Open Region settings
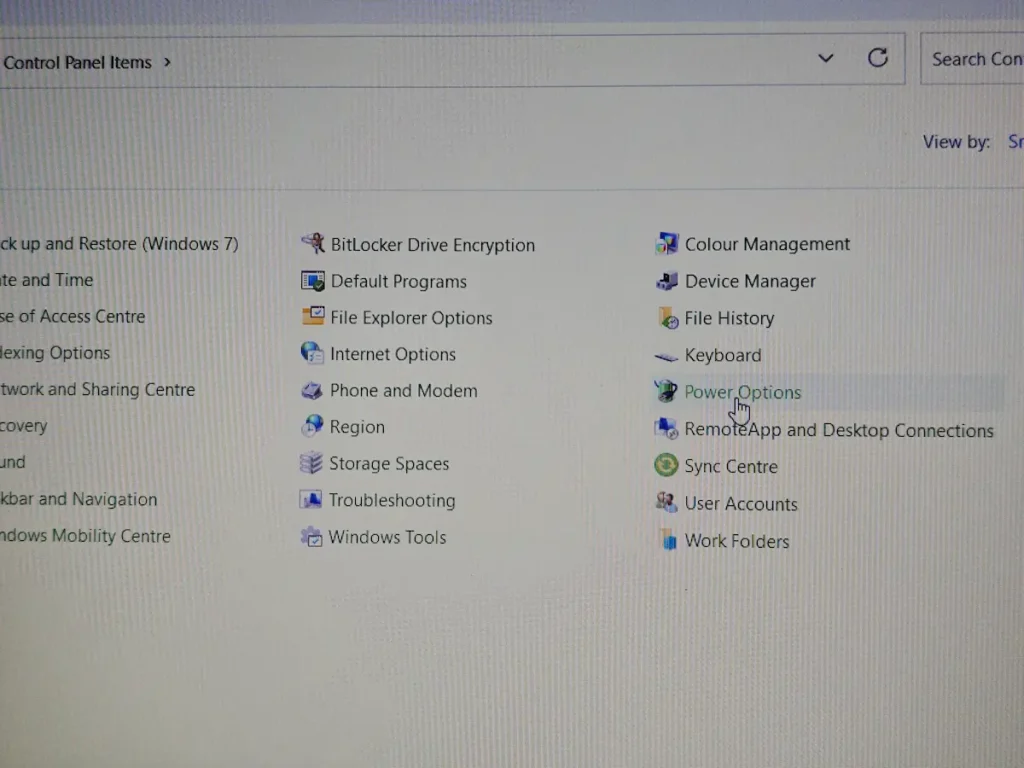 [356, 426]
